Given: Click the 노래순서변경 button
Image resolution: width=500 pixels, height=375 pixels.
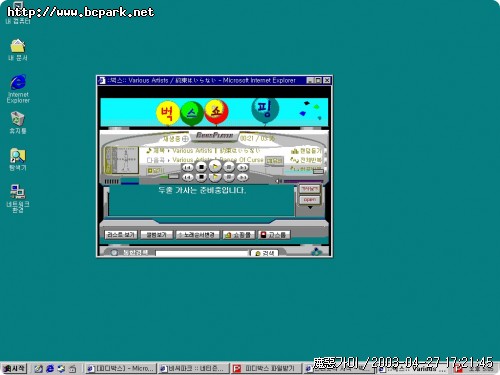Looking at the screenshot, I should coord(197,235).
